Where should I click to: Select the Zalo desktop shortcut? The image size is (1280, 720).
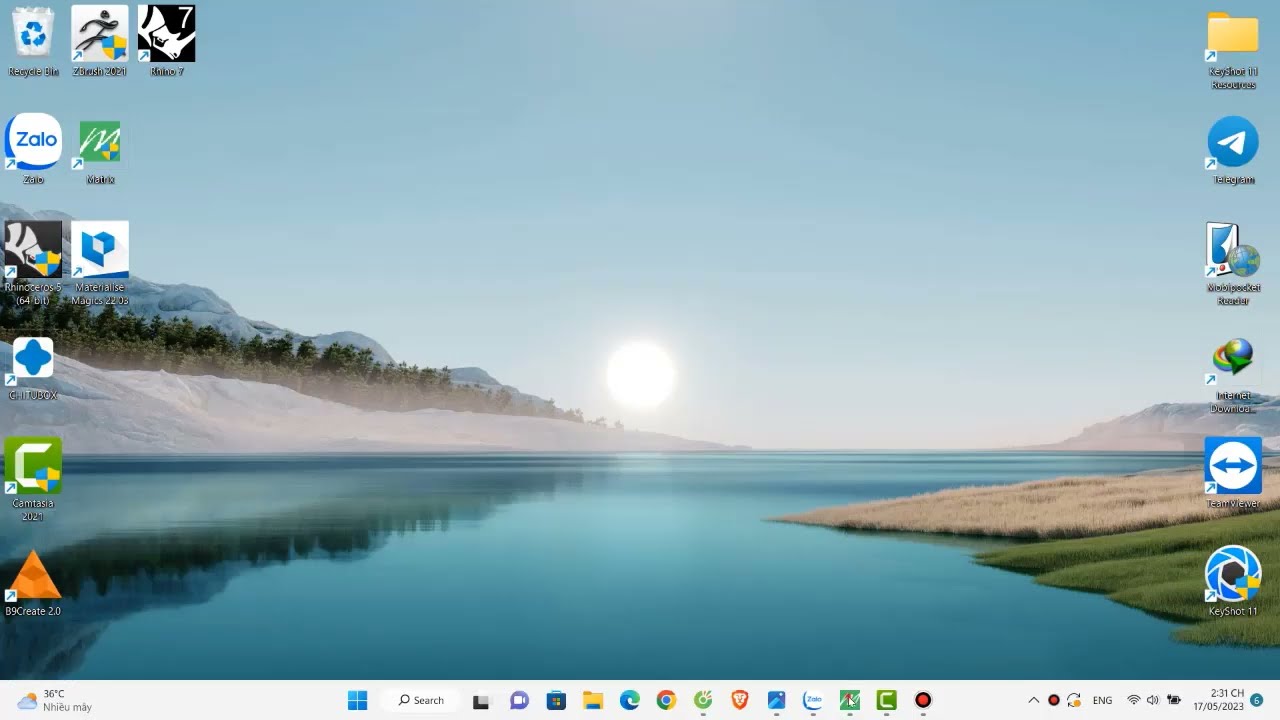coord(33,149)
